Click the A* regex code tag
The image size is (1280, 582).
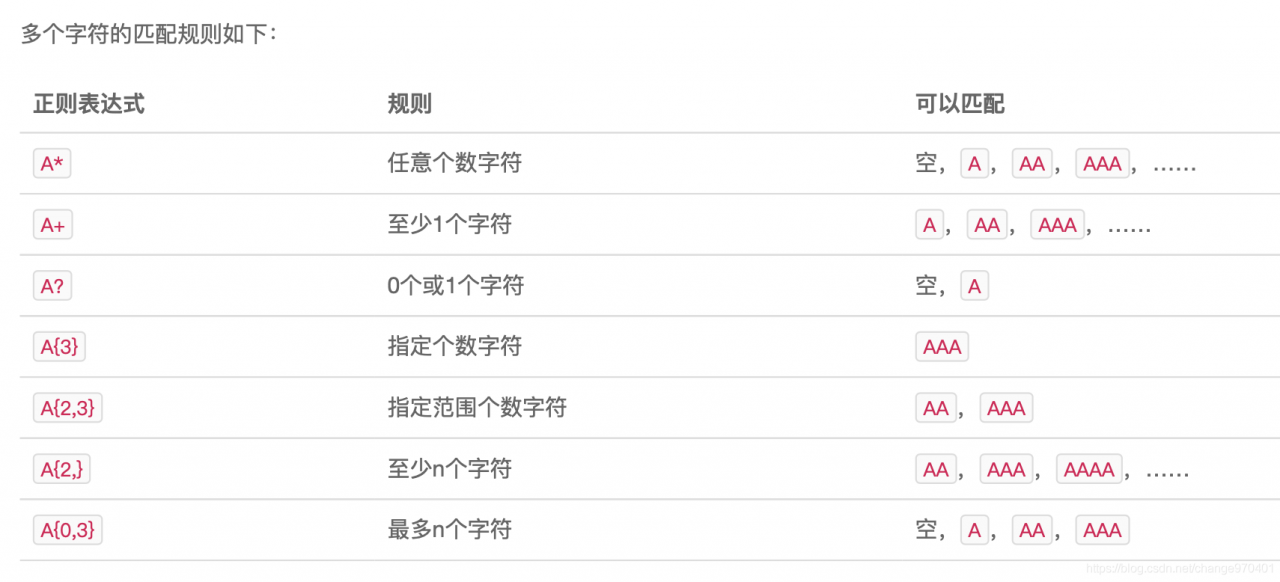52,164
